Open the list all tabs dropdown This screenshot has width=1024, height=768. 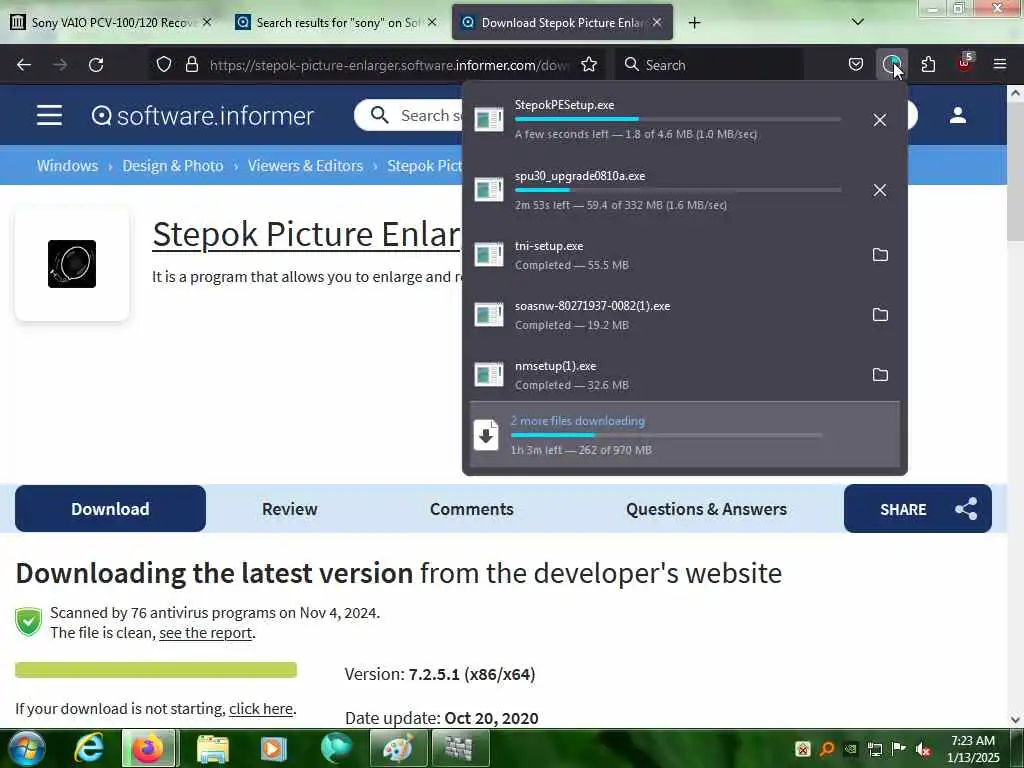tap(857, 22)
